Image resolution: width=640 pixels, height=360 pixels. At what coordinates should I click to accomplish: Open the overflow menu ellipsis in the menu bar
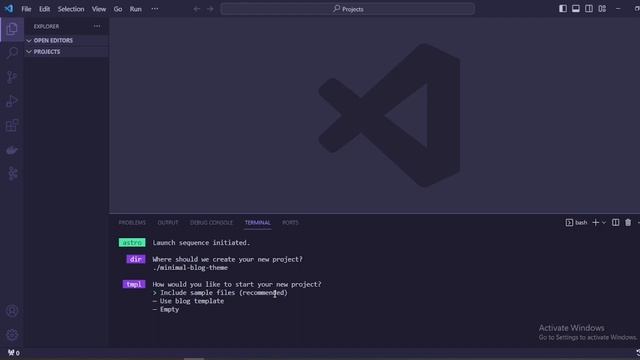155,9
